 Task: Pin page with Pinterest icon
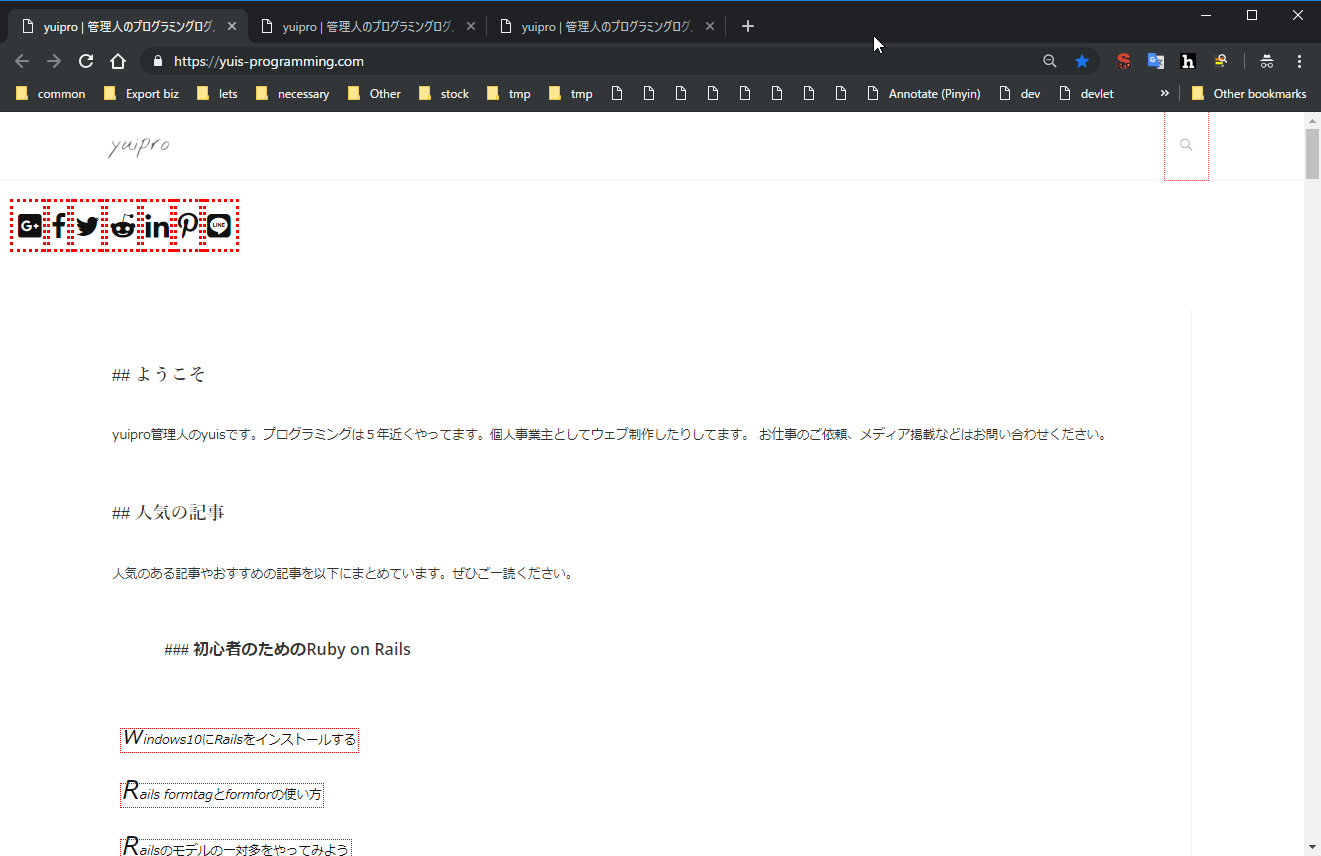tap(188, 226)
